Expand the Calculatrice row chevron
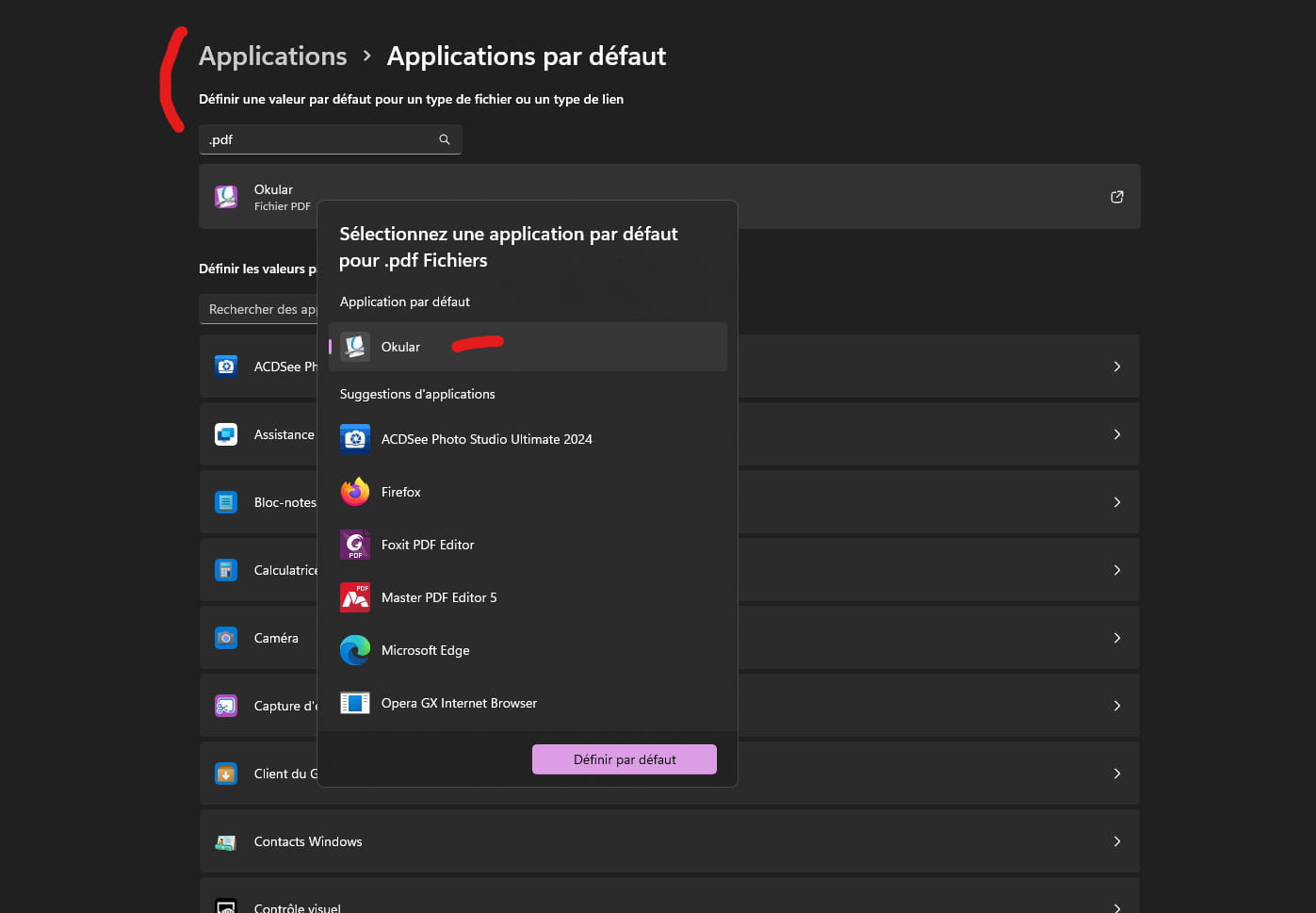 point(1117,570)
